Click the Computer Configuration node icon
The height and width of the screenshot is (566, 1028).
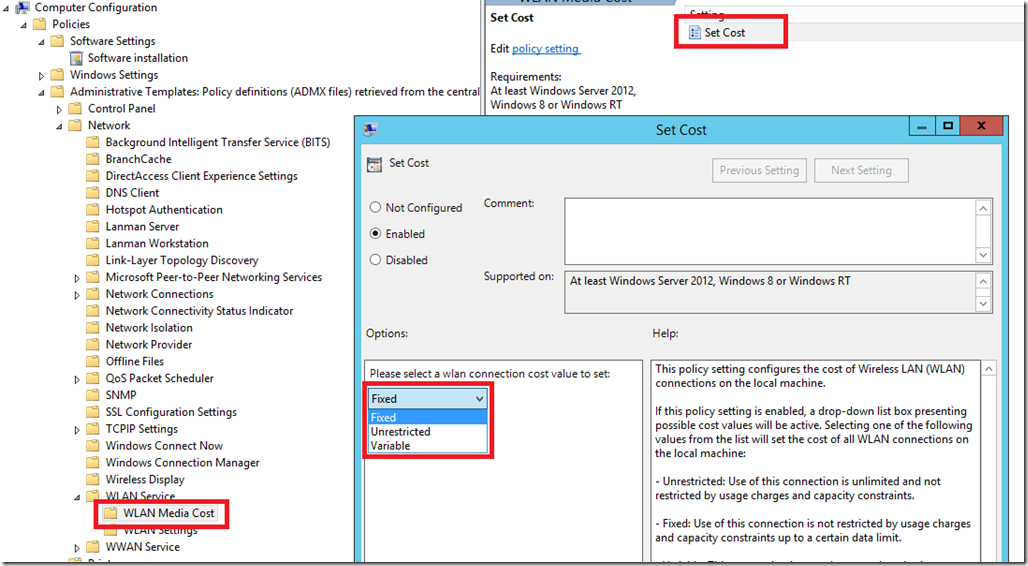tap(22, 8)
